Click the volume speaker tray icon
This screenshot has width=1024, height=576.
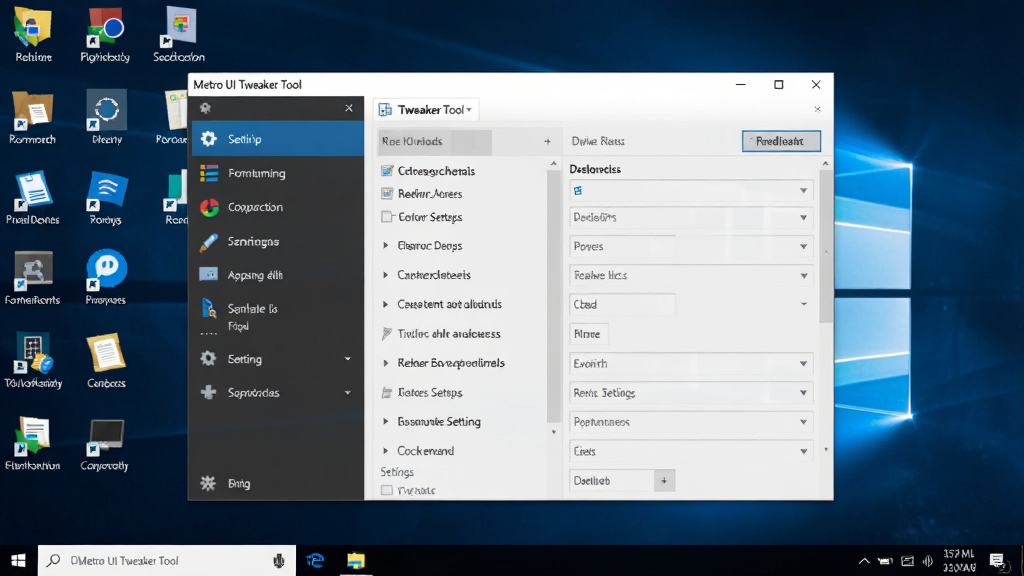click(x=928, y=560)
